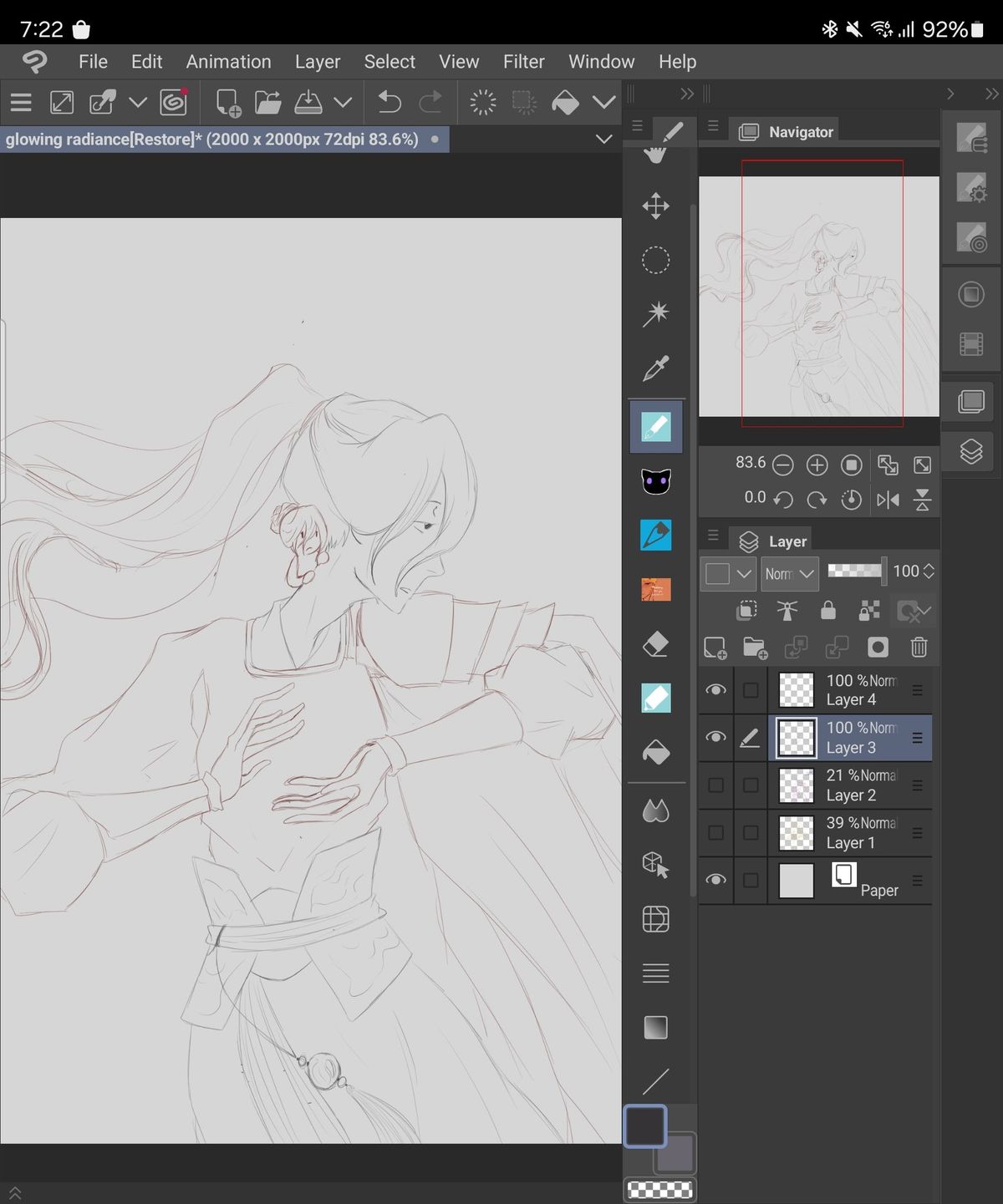Image resolution: width=1003 pixels, height=1204 pixels.
Task: Create a new layer folder
Action: [x=756, y=648]
